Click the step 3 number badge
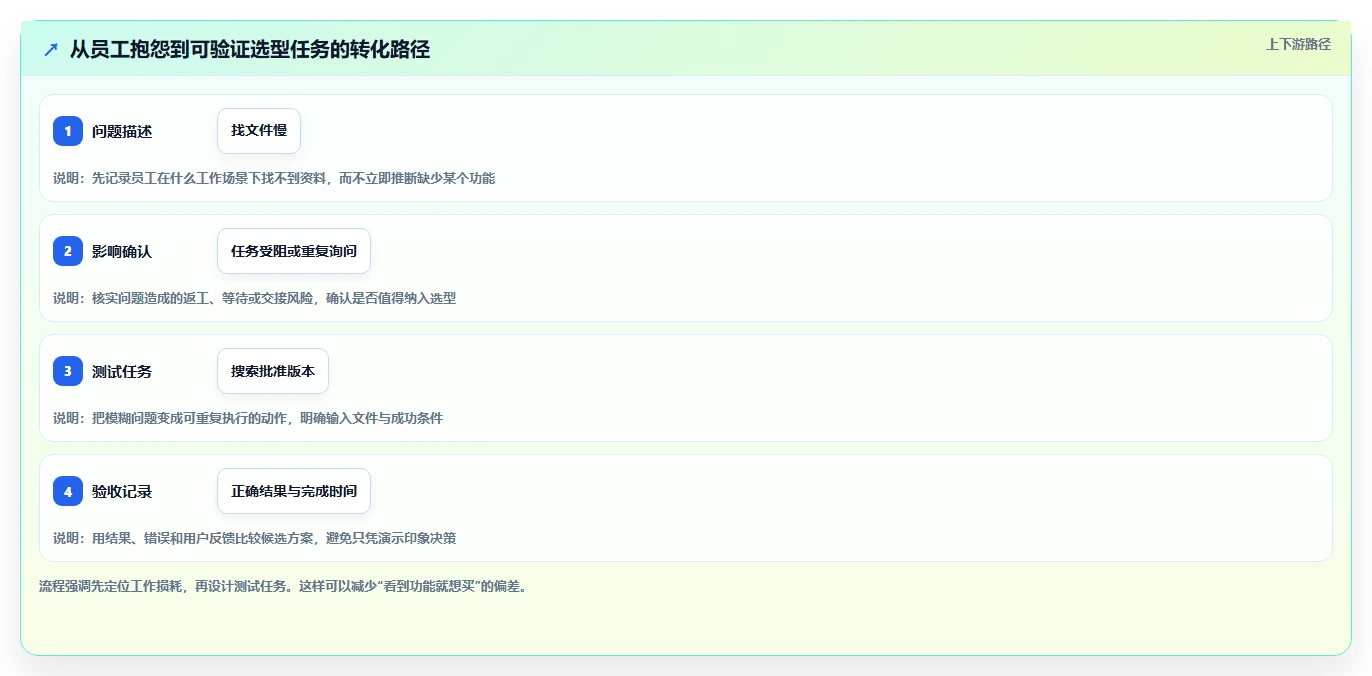Screen dimensions: 1372x676 [x=68, y=371]
